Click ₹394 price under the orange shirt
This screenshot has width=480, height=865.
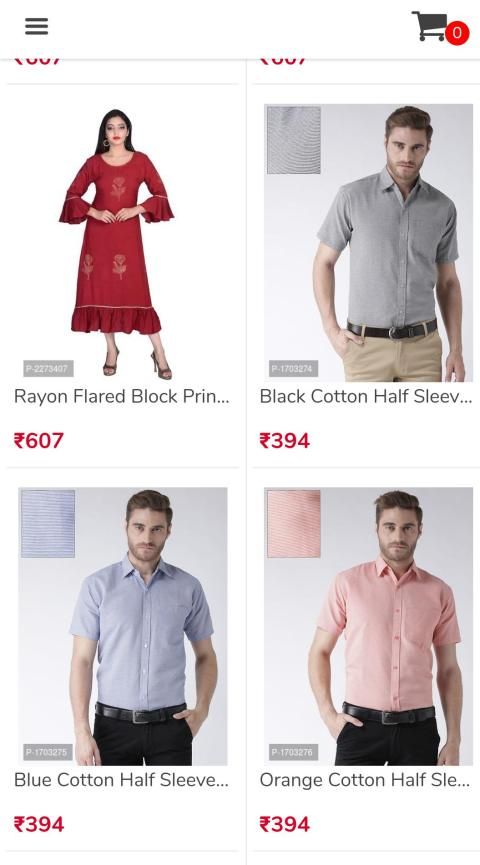click(x=285, y=824)
